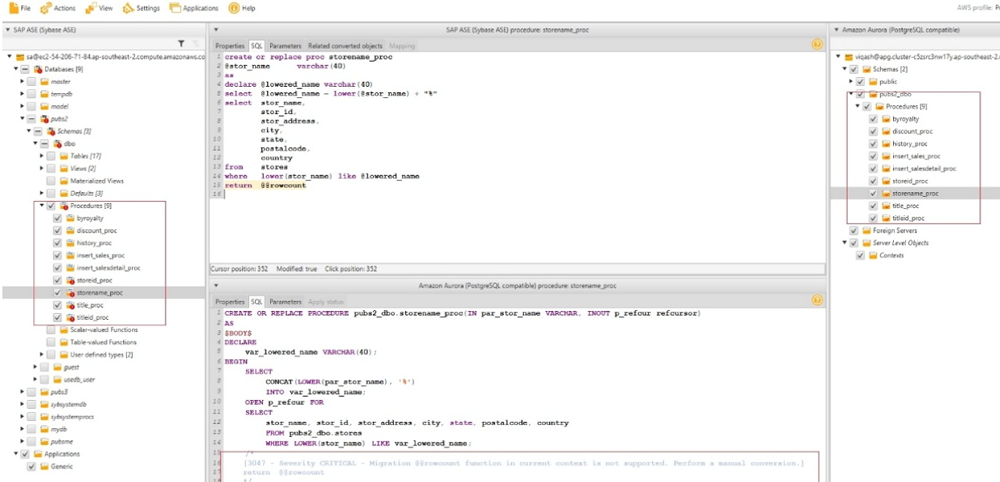Check the Tables [17] checkbox
Viewport: 1000px width, 482px height.
pos(50,156)
